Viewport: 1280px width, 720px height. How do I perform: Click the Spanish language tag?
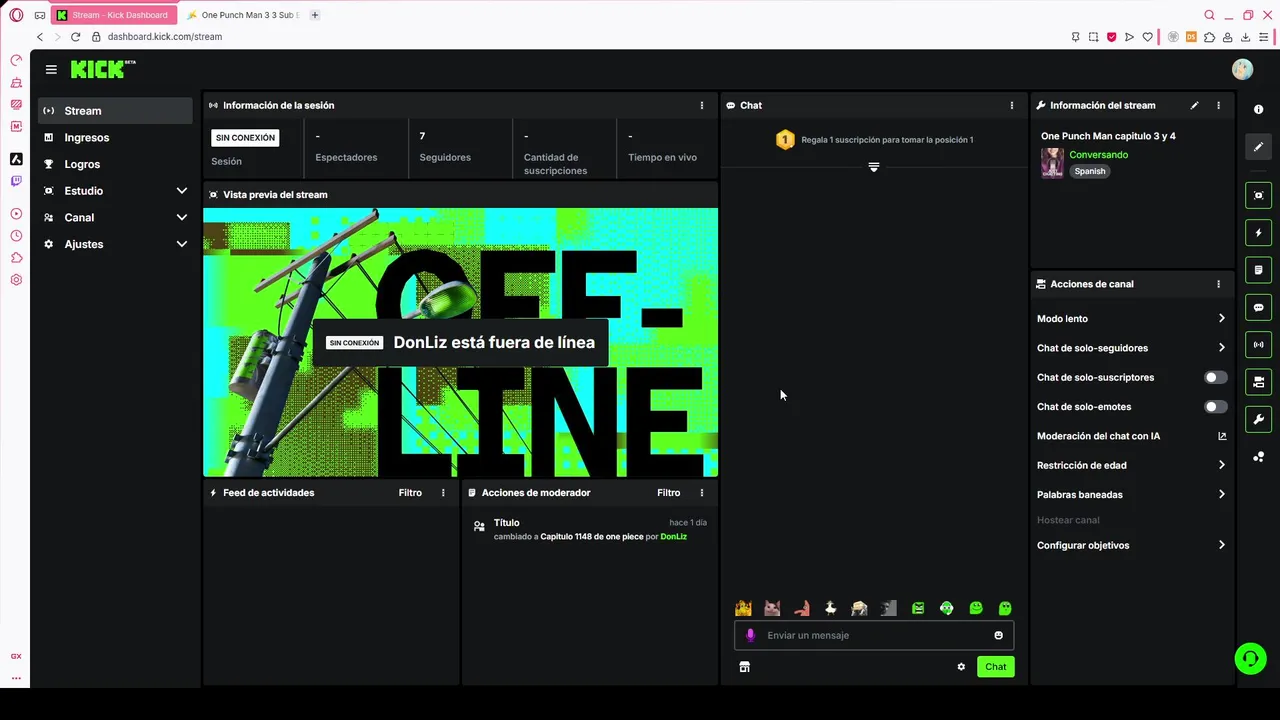click(x=1090, y=171)
